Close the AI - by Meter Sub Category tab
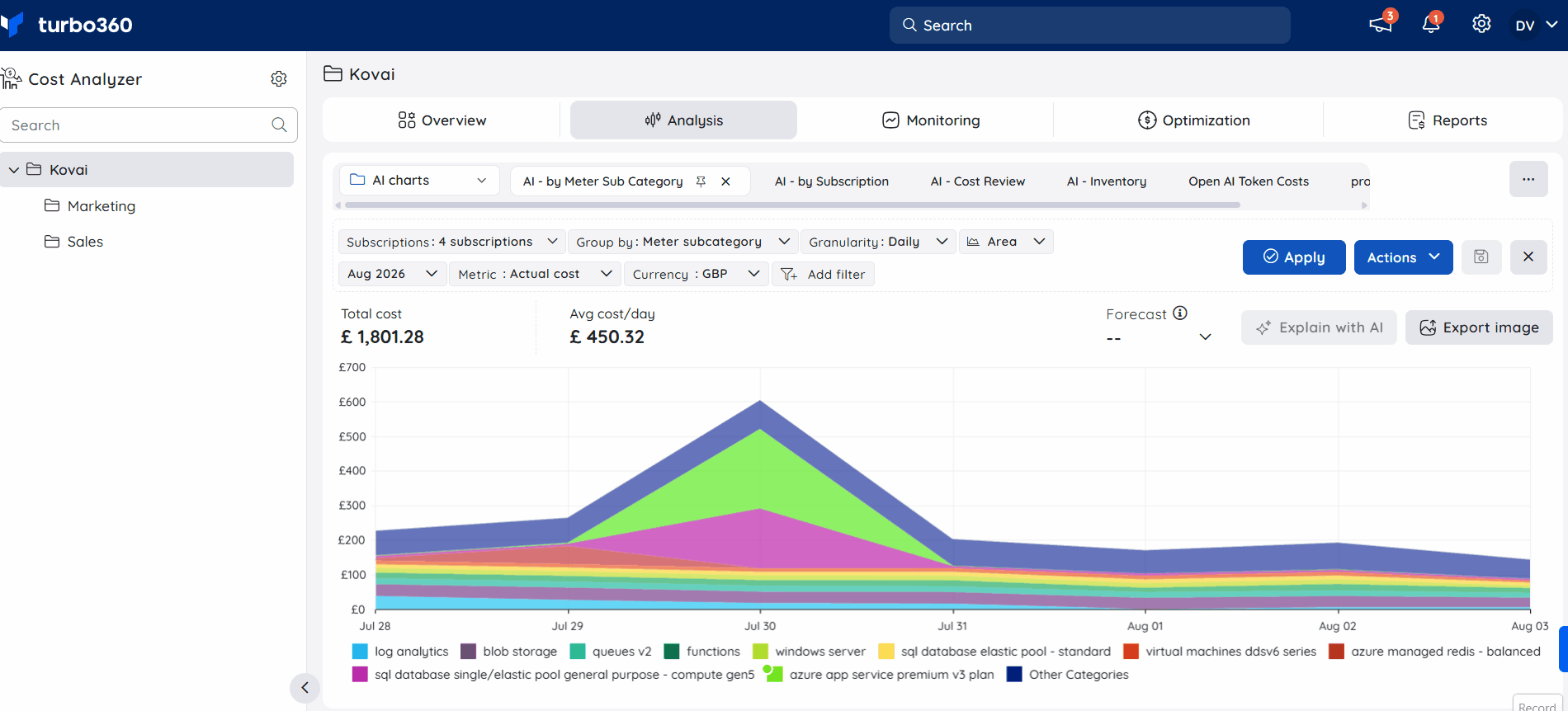1568x711 pixels. pyautogui.click(x=725, y=181)
